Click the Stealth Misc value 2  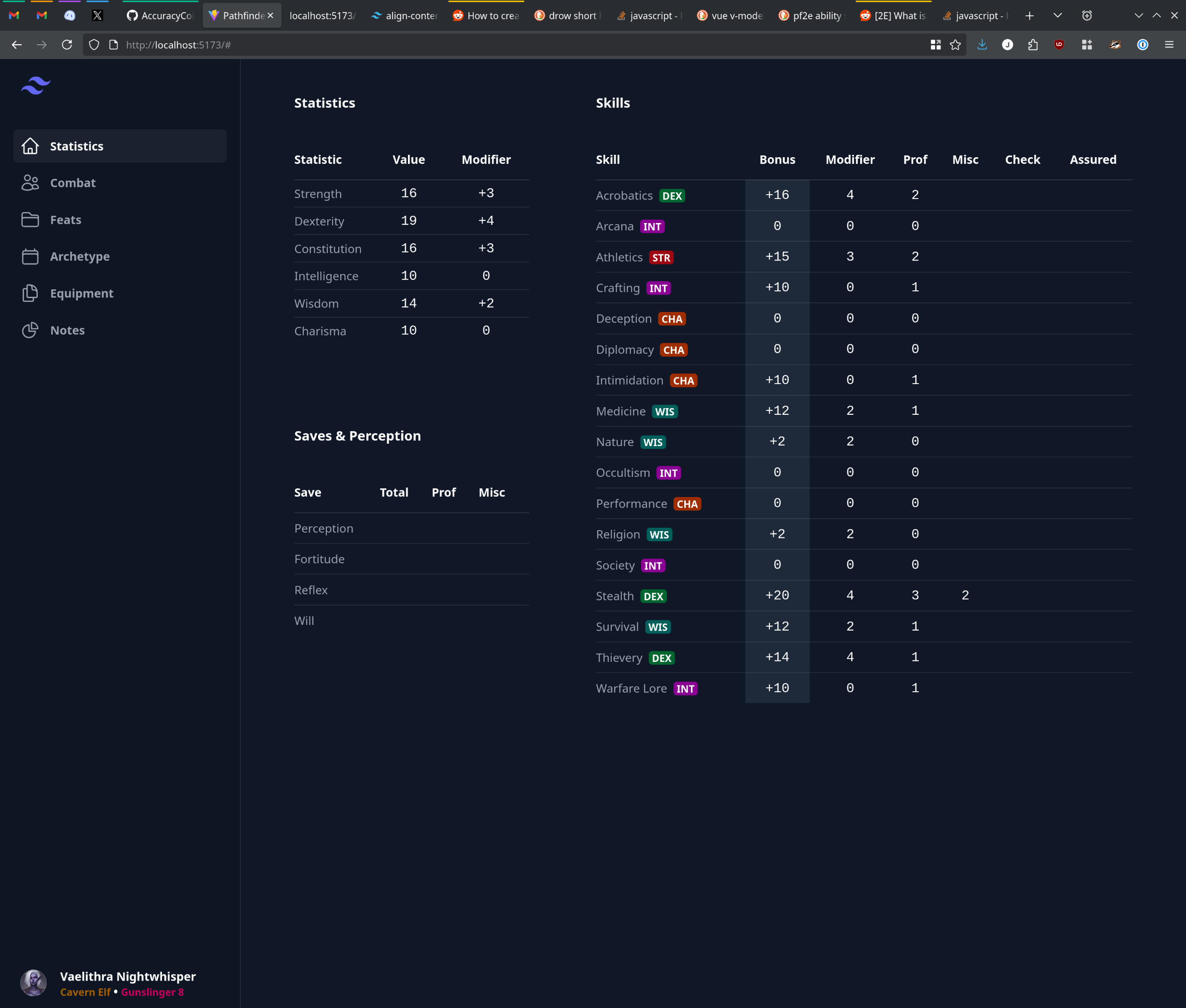click(x=965, y=596)
